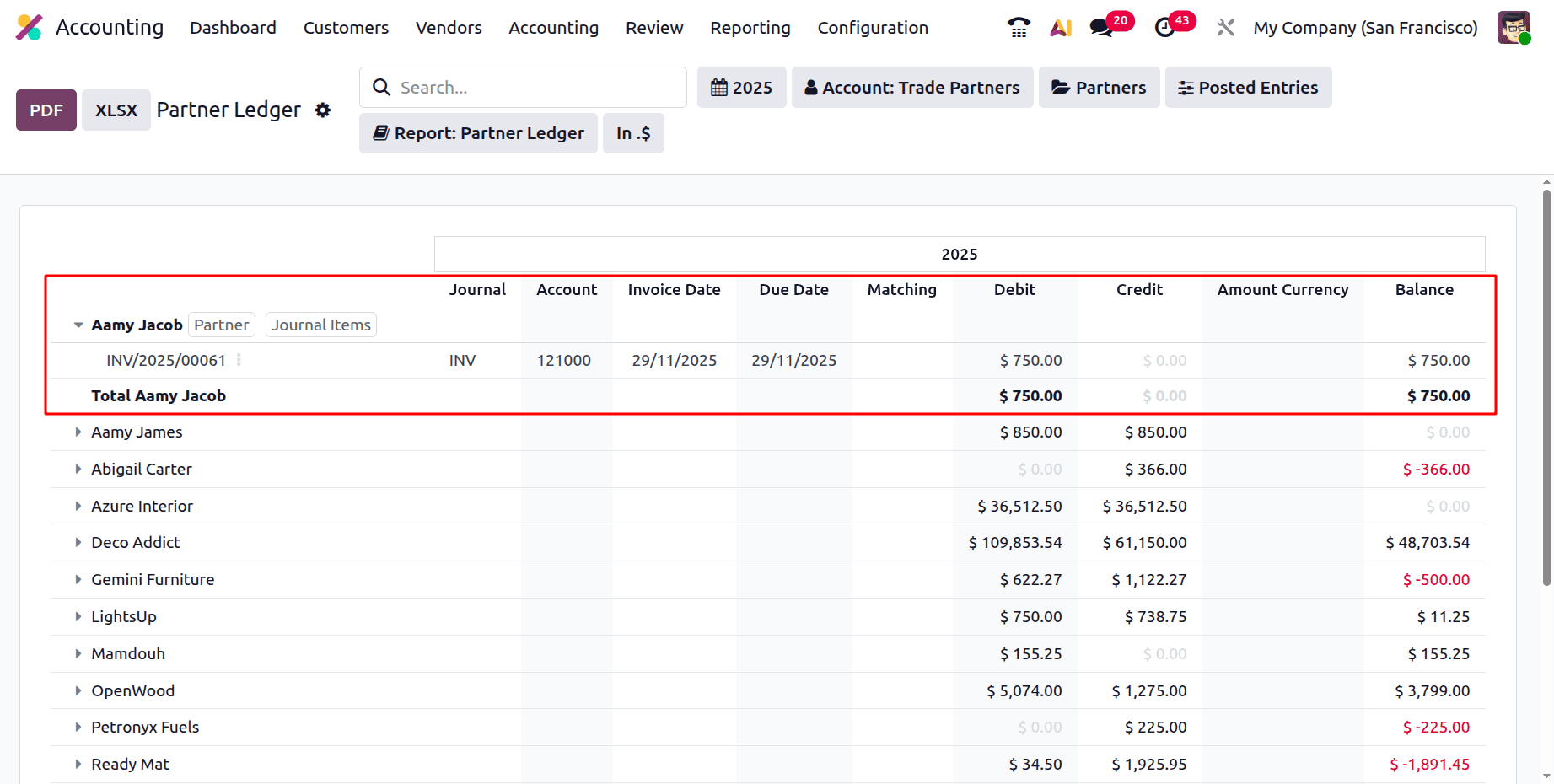Image resolution: width=1554 pixels, height=784 pixels.
Task: Click the Debit column header
Action: tap(1014, 289)
